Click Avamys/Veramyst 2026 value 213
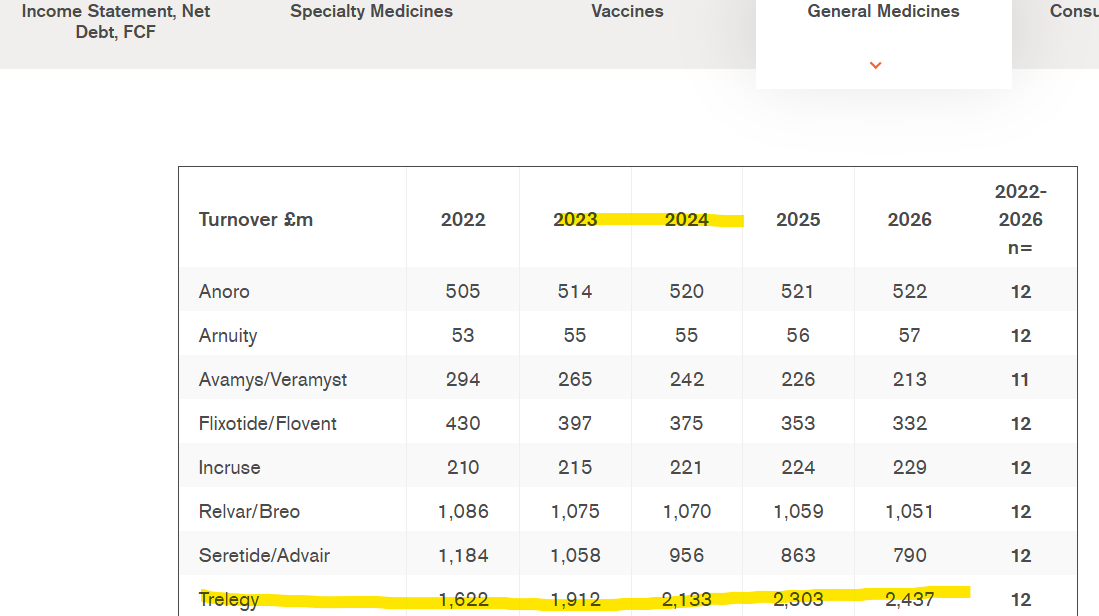Screen dimensions: 1099x616 tap(909, 380)
